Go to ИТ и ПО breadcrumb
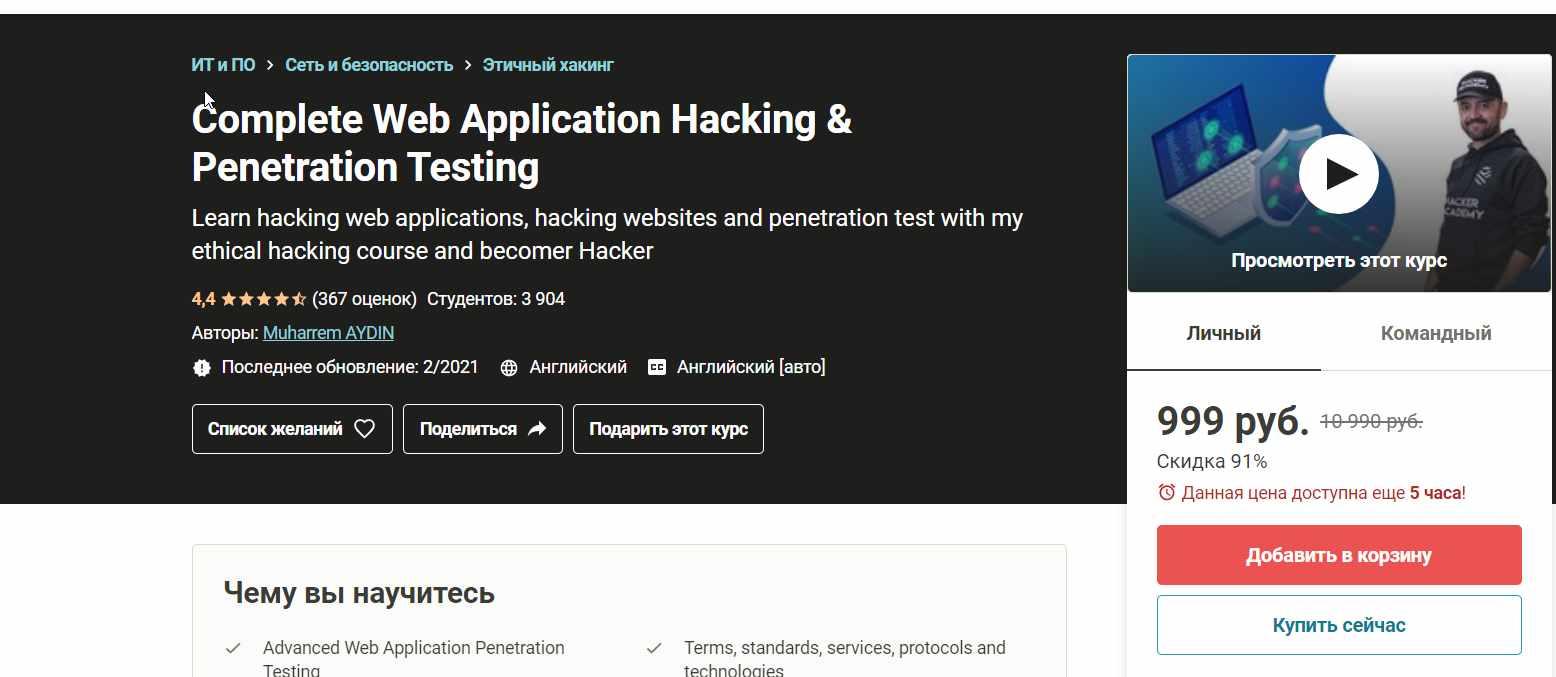This screenshot has height=677, width=1556. click(223, 65)
